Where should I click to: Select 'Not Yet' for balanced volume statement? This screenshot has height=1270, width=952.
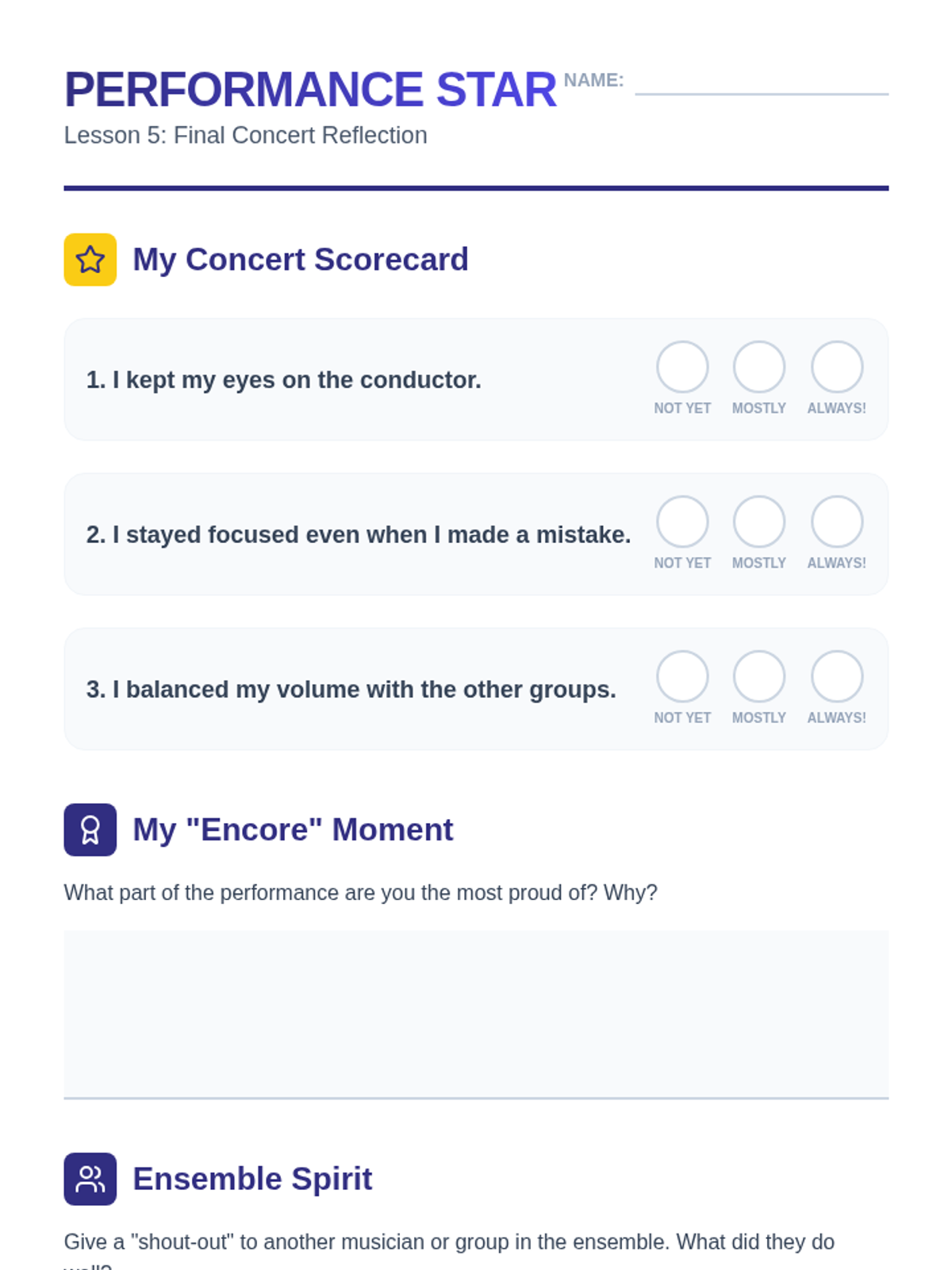(x=682, y=676)
